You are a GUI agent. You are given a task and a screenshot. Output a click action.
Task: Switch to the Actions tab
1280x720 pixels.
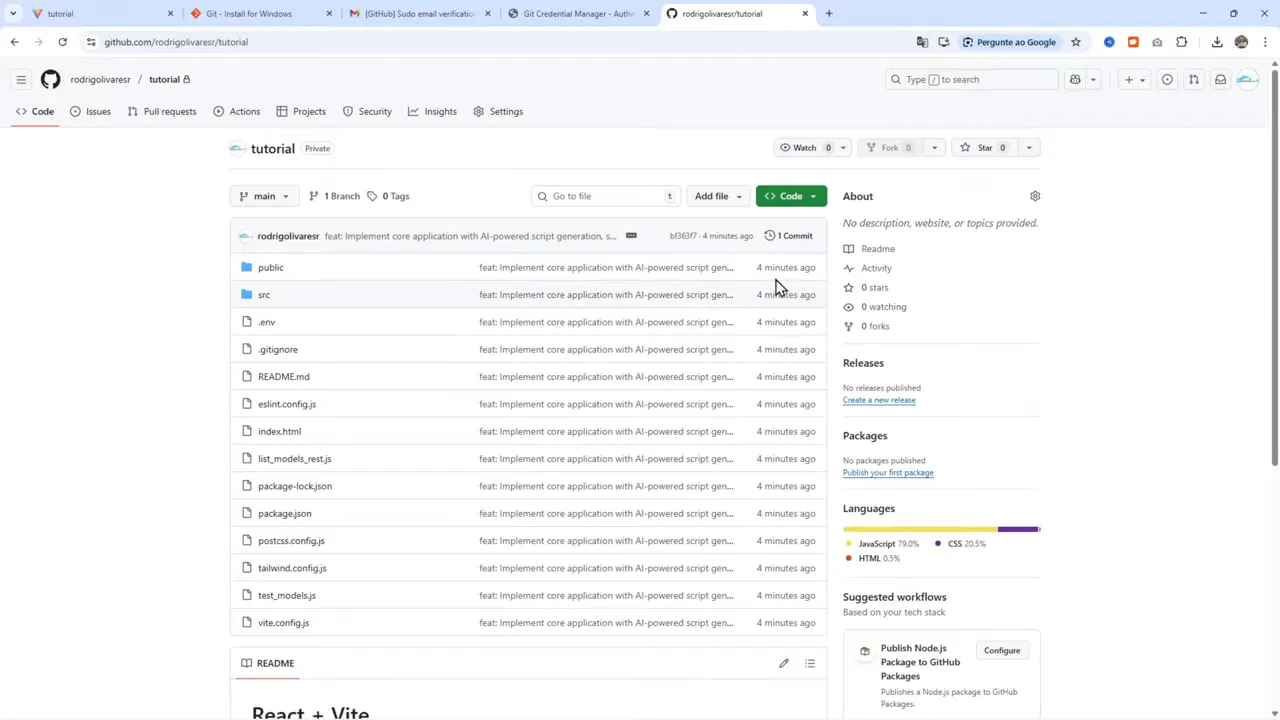[244, 111]
